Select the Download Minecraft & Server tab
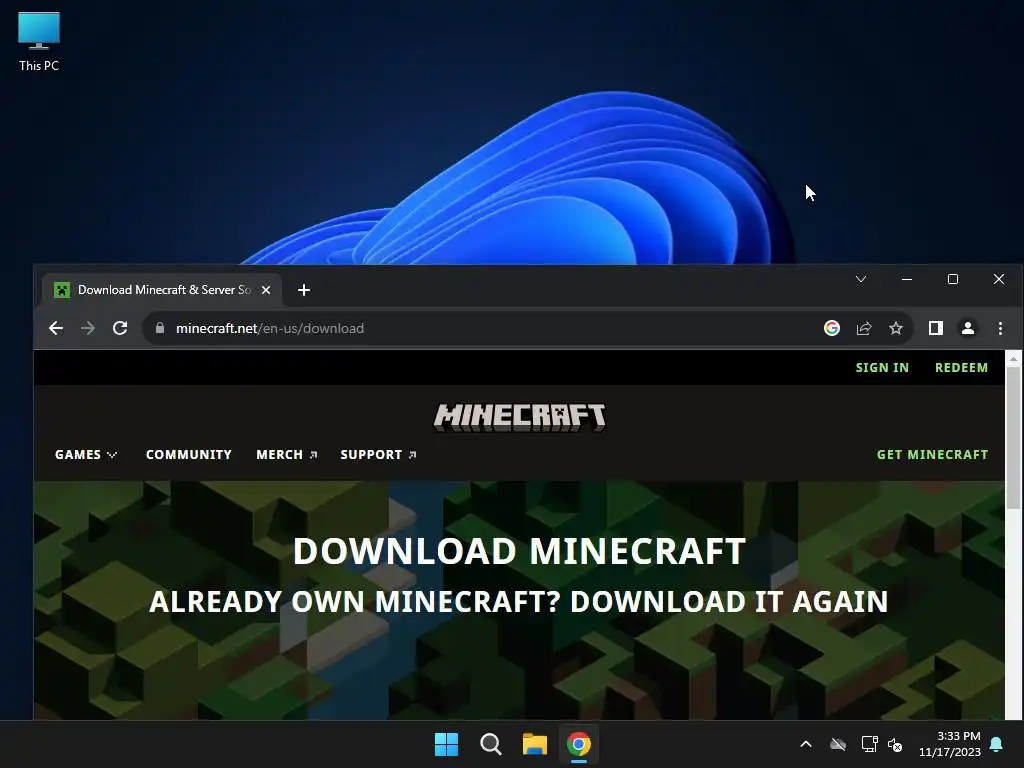 click(x=162, y=290)
